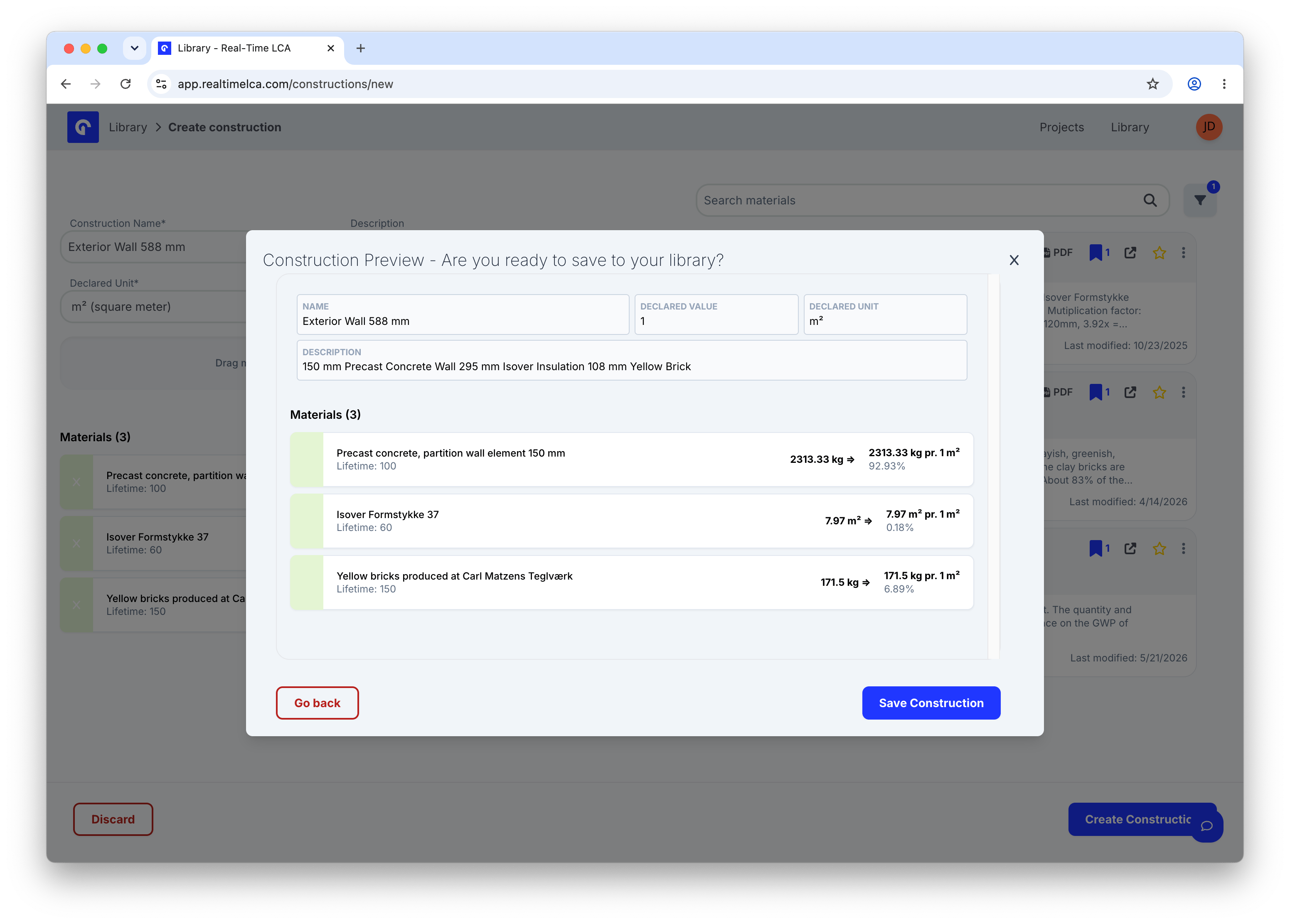Select Yellow bricks row in preview
This screenshot has width=1290, height=924.
point(631,582)
